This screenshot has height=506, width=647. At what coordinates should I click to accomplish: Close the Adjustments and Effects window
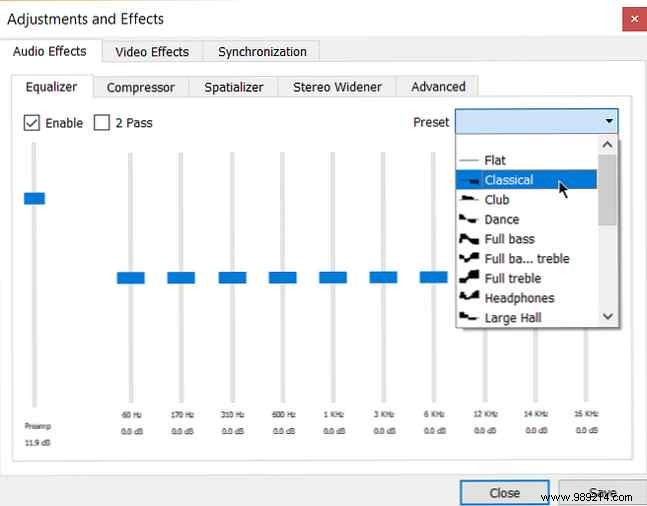point(634,19)
